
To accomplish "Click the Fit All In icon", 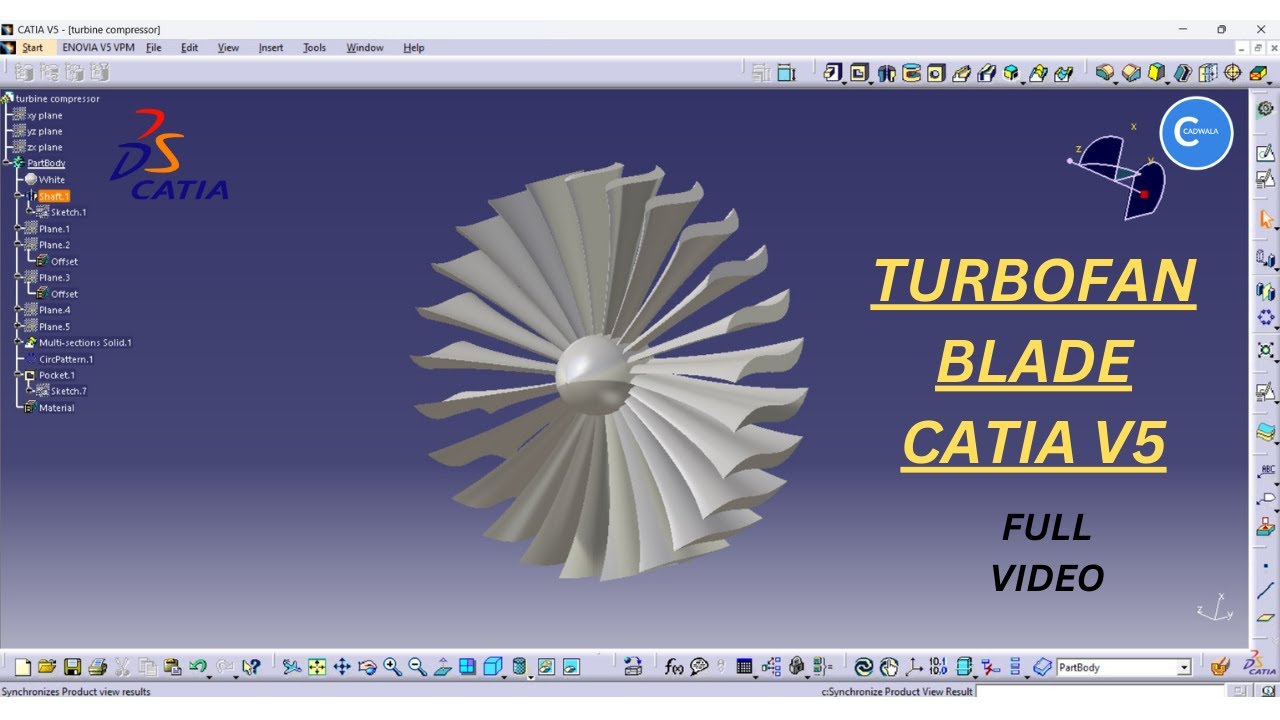I will click(x=317, y=667).
